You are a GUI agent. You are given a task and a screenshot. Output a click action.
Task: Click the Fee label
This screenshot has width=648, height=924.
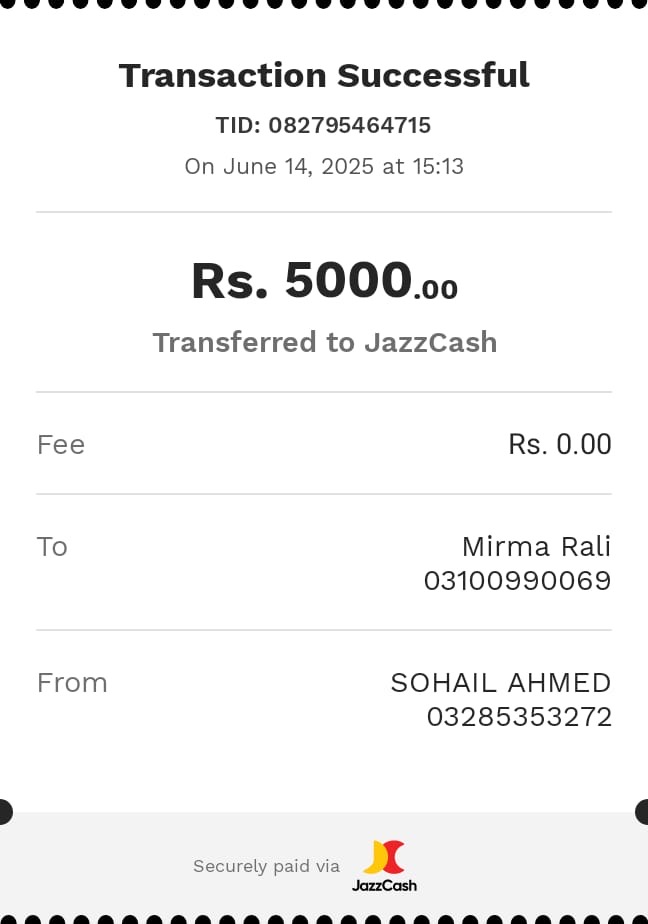point(61,444)
